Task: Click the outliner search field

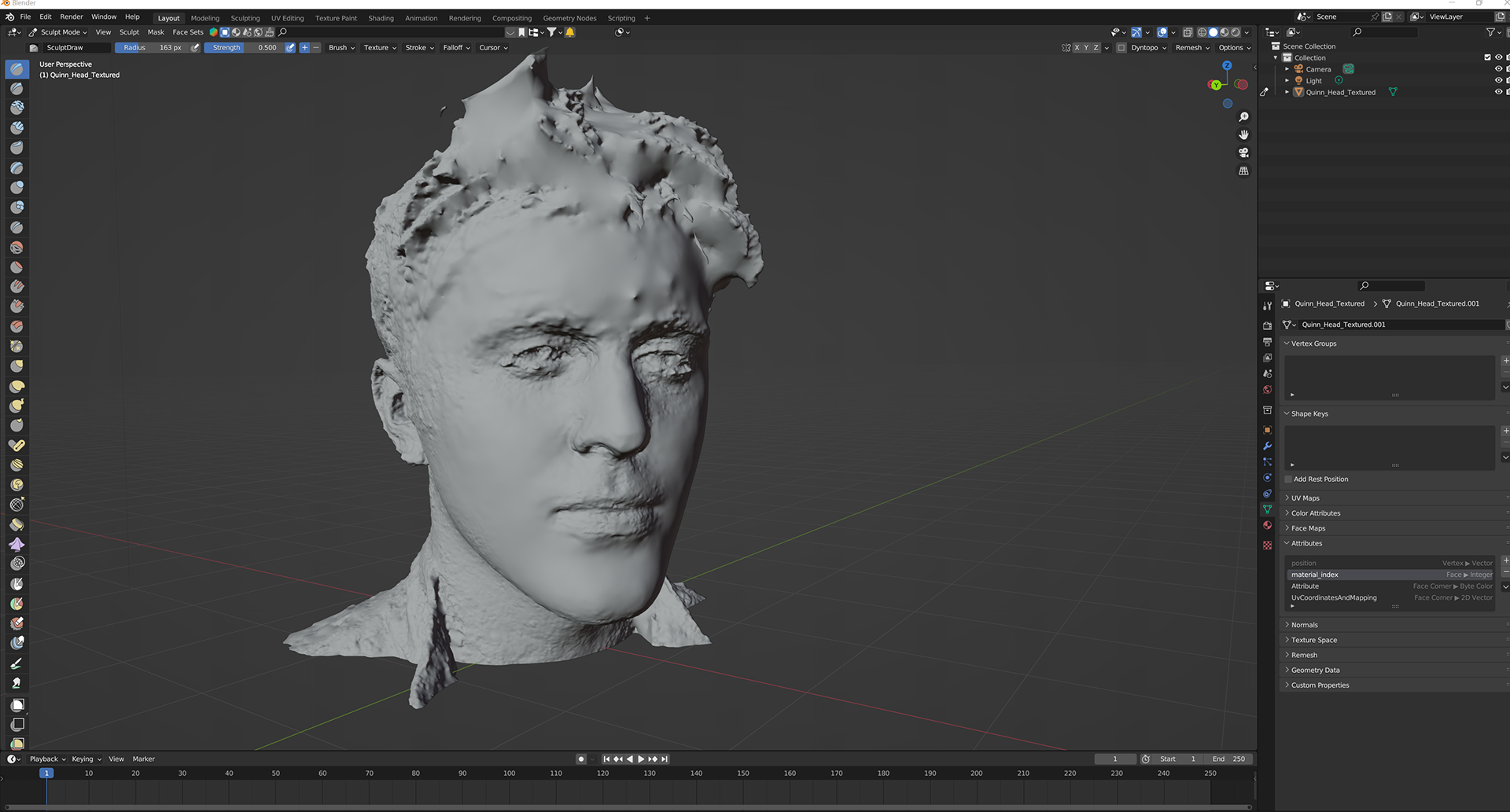Action: (1384, 32)
